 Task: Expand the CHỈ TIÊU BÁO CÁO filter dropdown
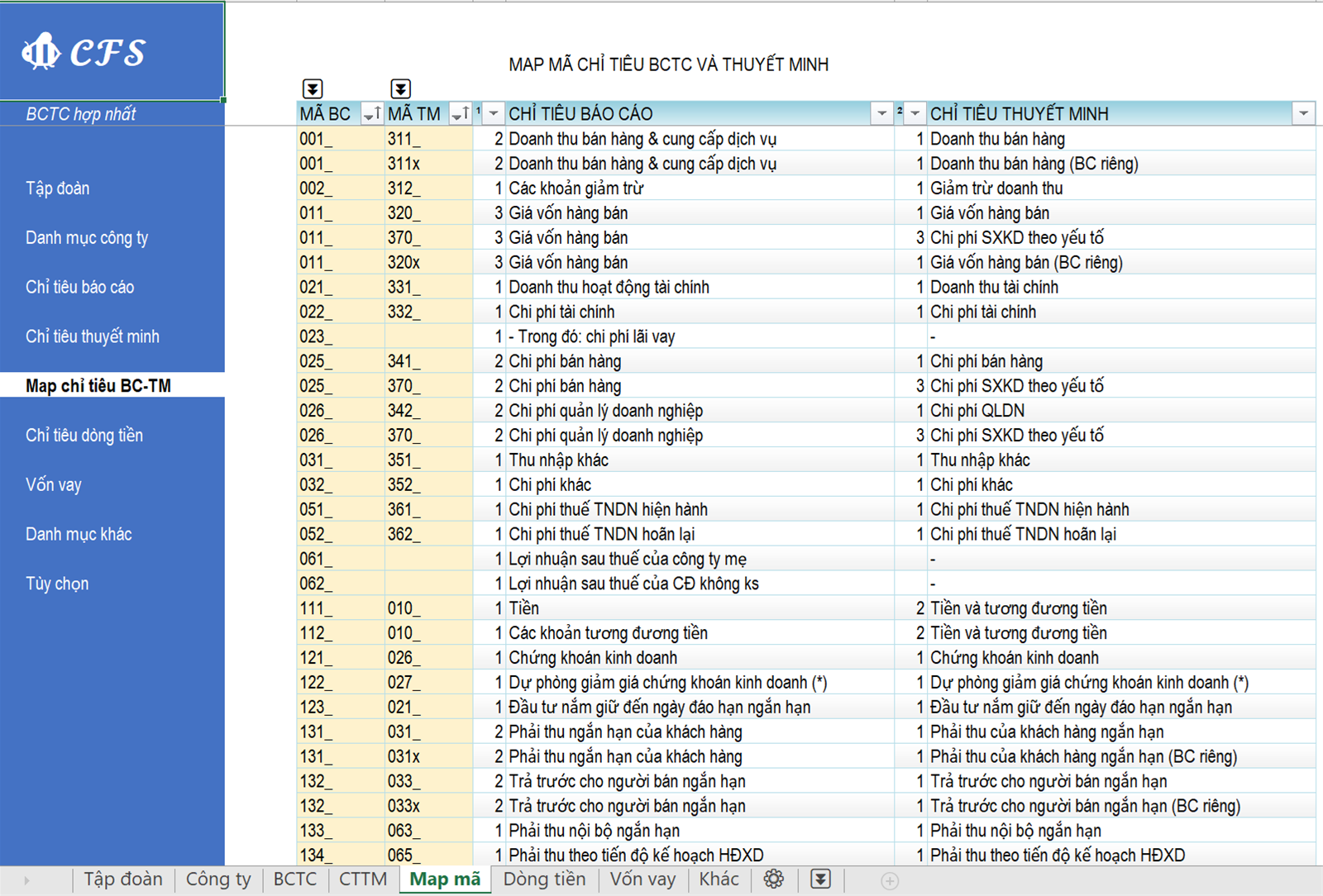881,114
